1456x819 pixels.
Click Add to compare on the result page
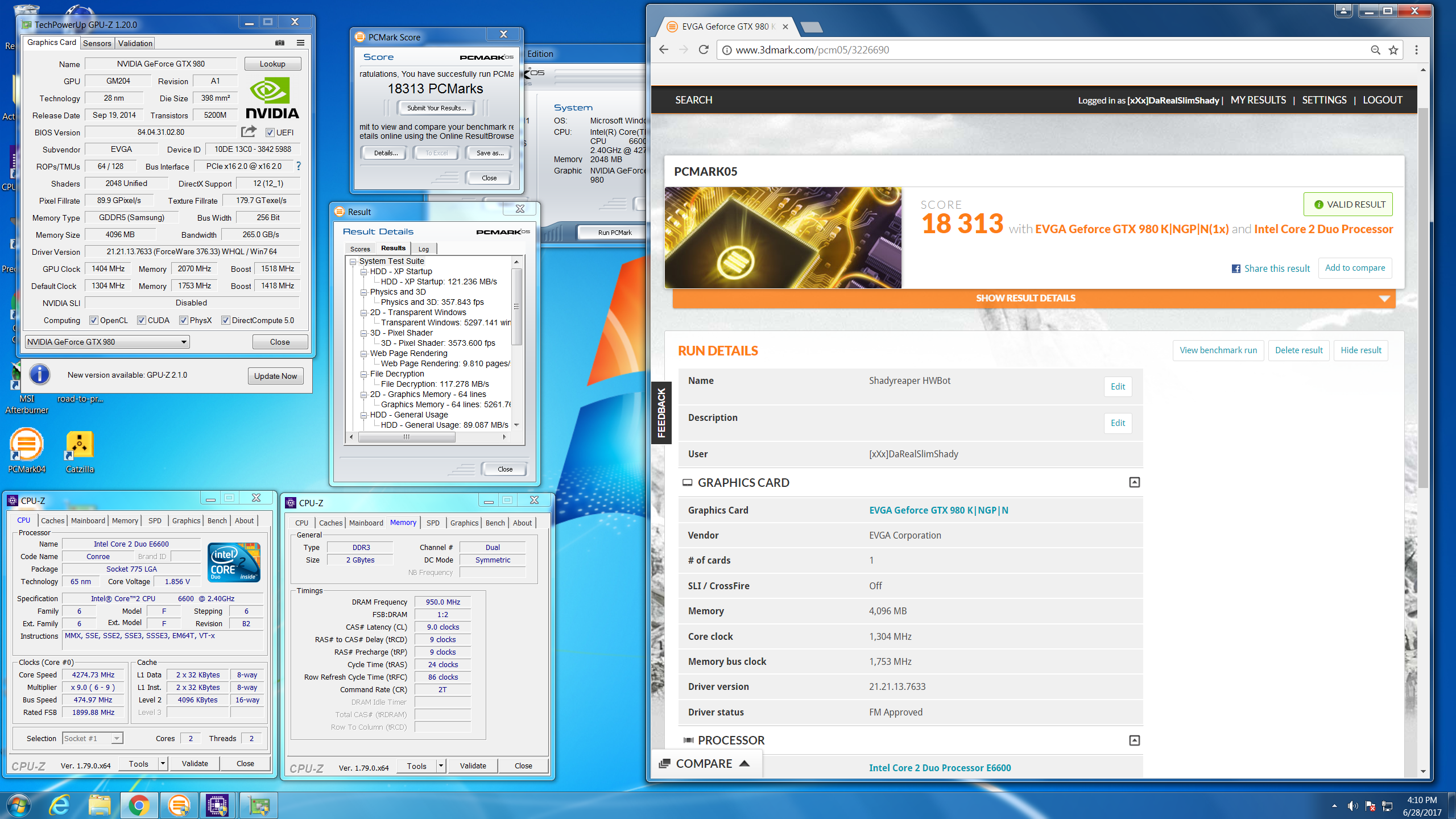pyautogui.click(x=1355, y=268)
